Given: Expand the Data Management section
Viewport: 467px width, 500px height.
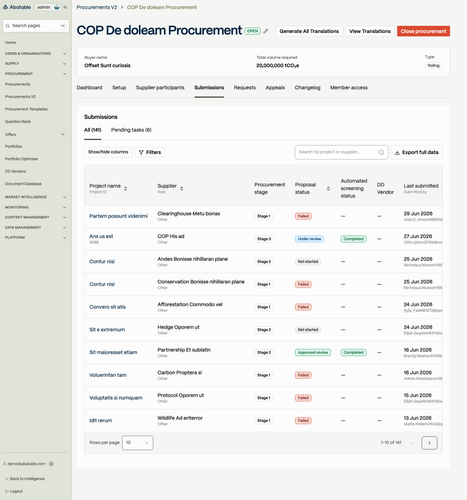Looking at the screenshot, I should [35, 227].
